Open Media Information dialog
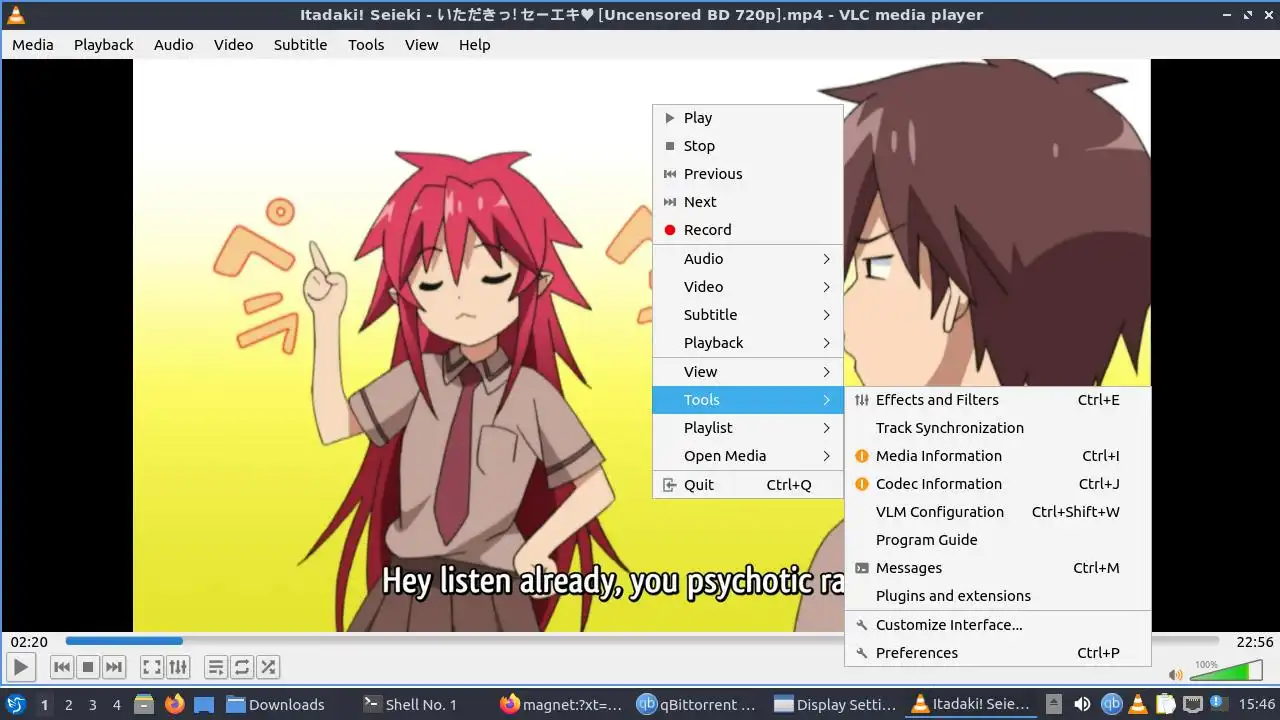 pyautogui.click(x=998, y=456)
